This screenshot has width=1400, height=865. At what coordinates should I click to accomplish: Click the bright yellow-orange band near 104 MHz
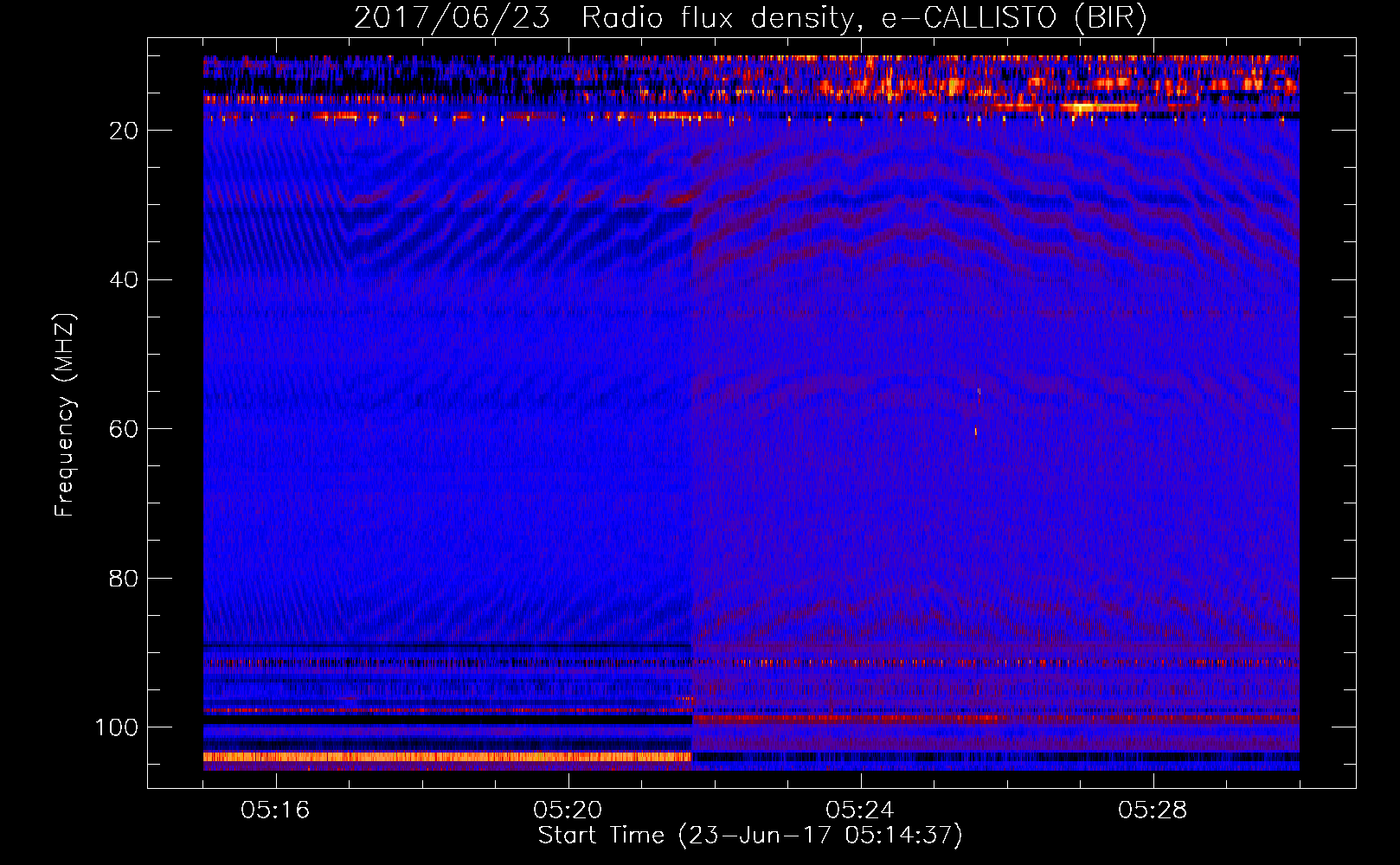[x=447, y=757]
